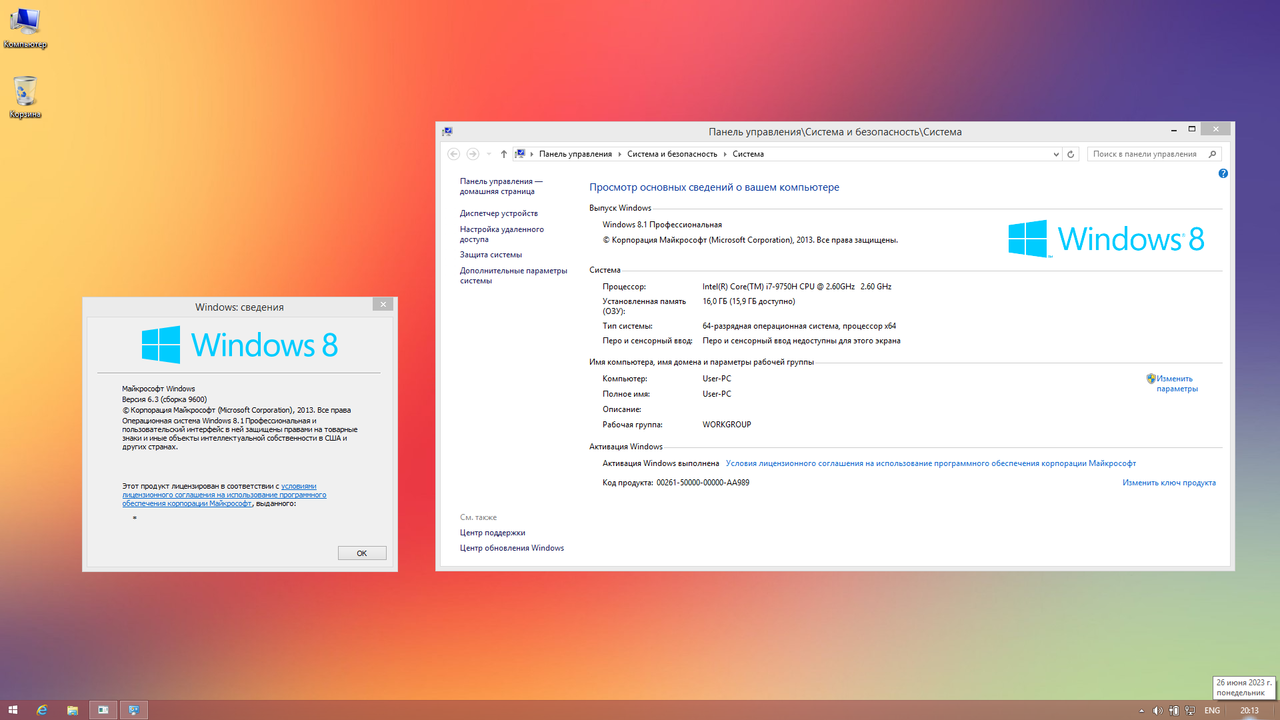Click the search magnifier icon

point(1213,154)
